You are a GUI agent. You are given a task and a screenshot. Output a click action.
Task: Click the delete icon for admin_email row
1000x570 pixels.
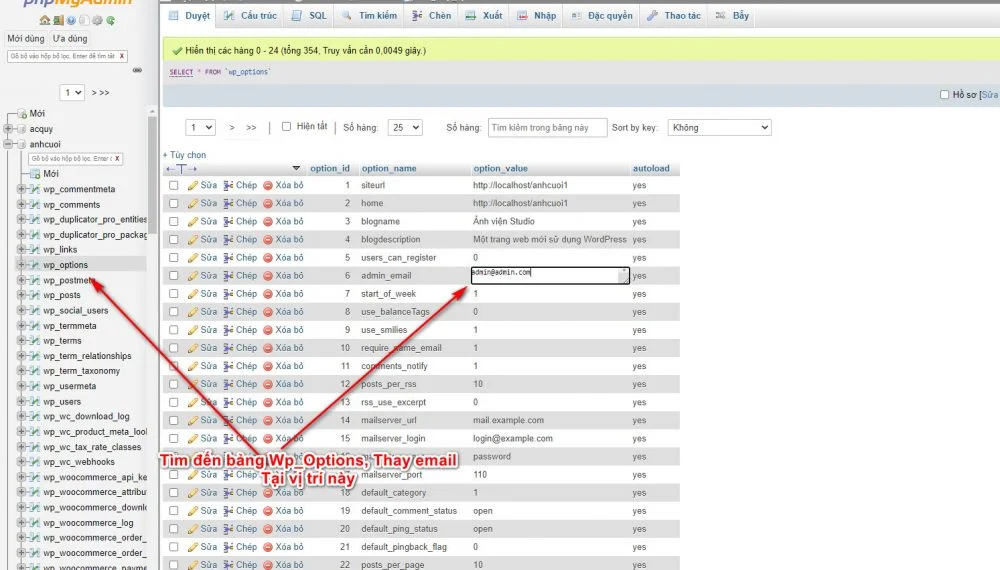tap(268, 276)
